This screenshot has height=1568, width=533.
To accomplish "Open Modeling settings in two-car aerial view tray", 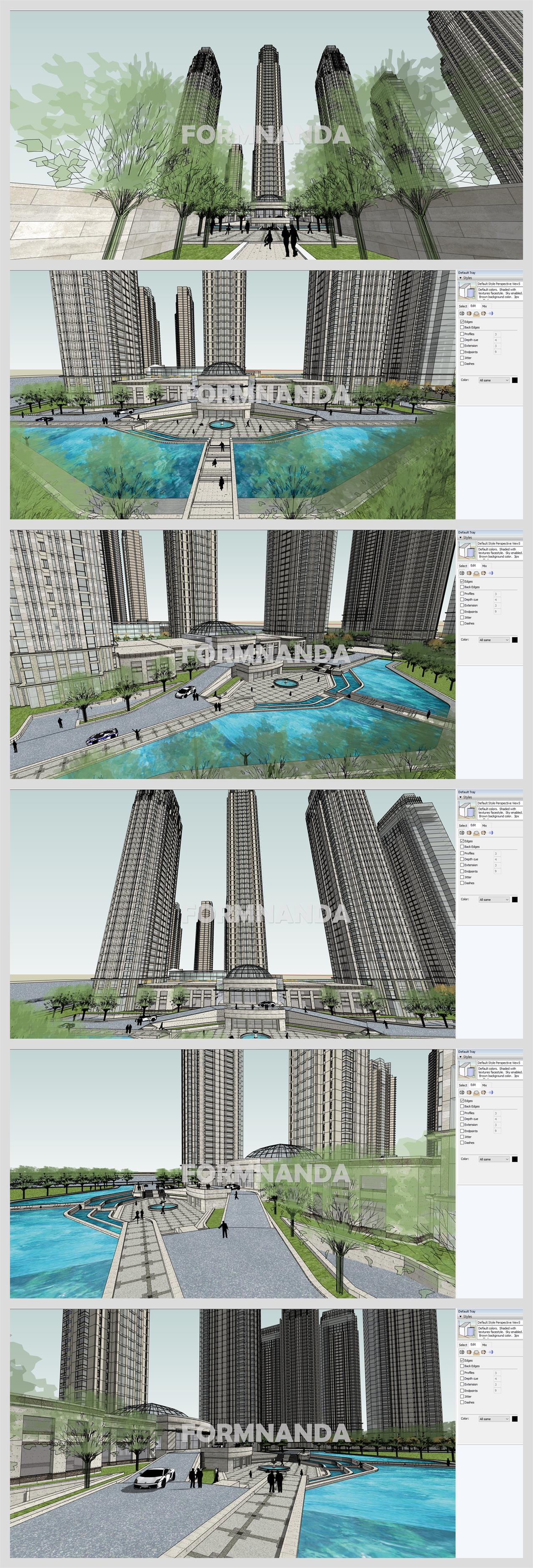I will 491,573.
